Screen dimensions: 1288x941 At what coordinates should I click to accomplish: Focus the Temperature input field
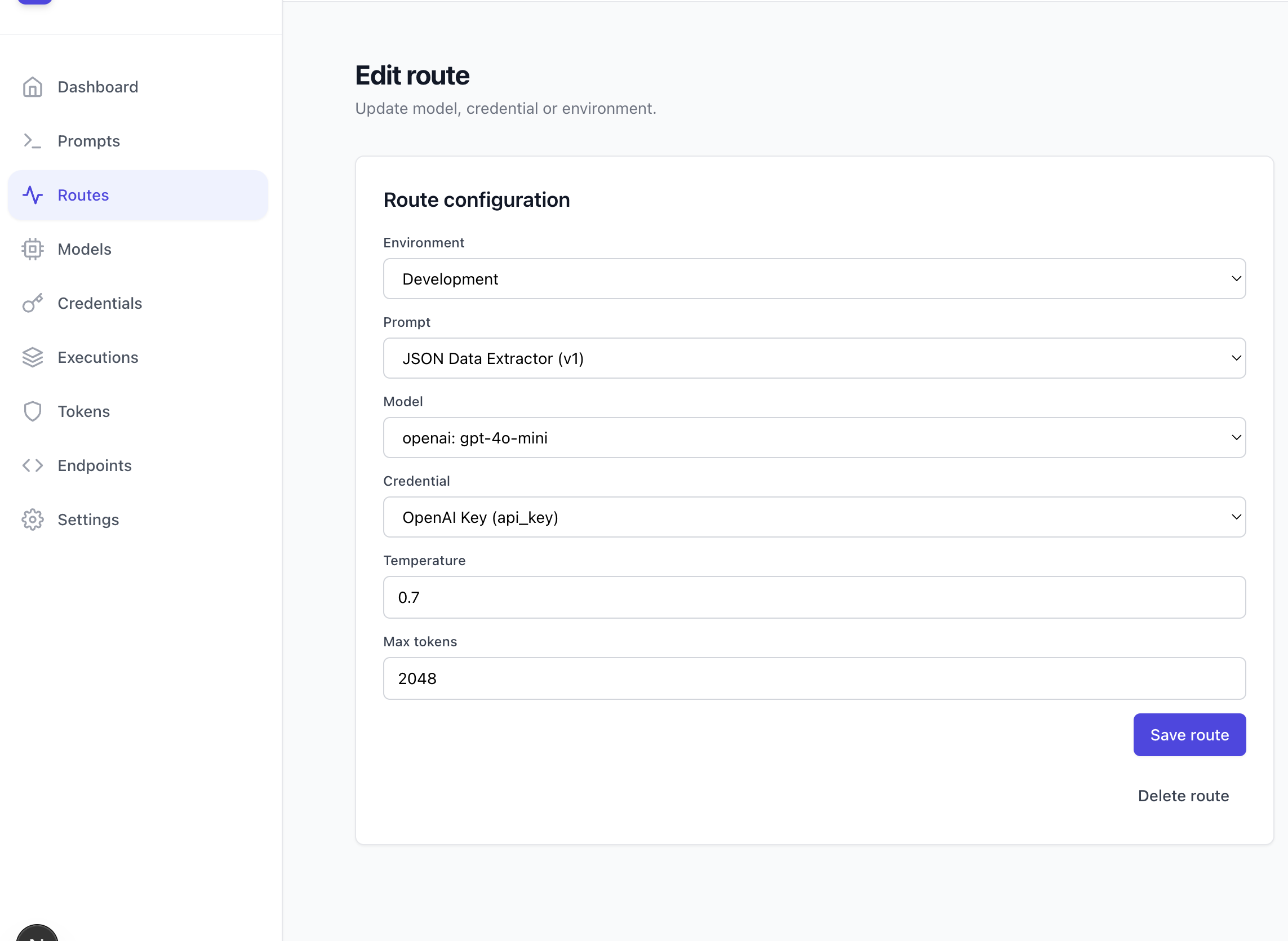point(814,597)
